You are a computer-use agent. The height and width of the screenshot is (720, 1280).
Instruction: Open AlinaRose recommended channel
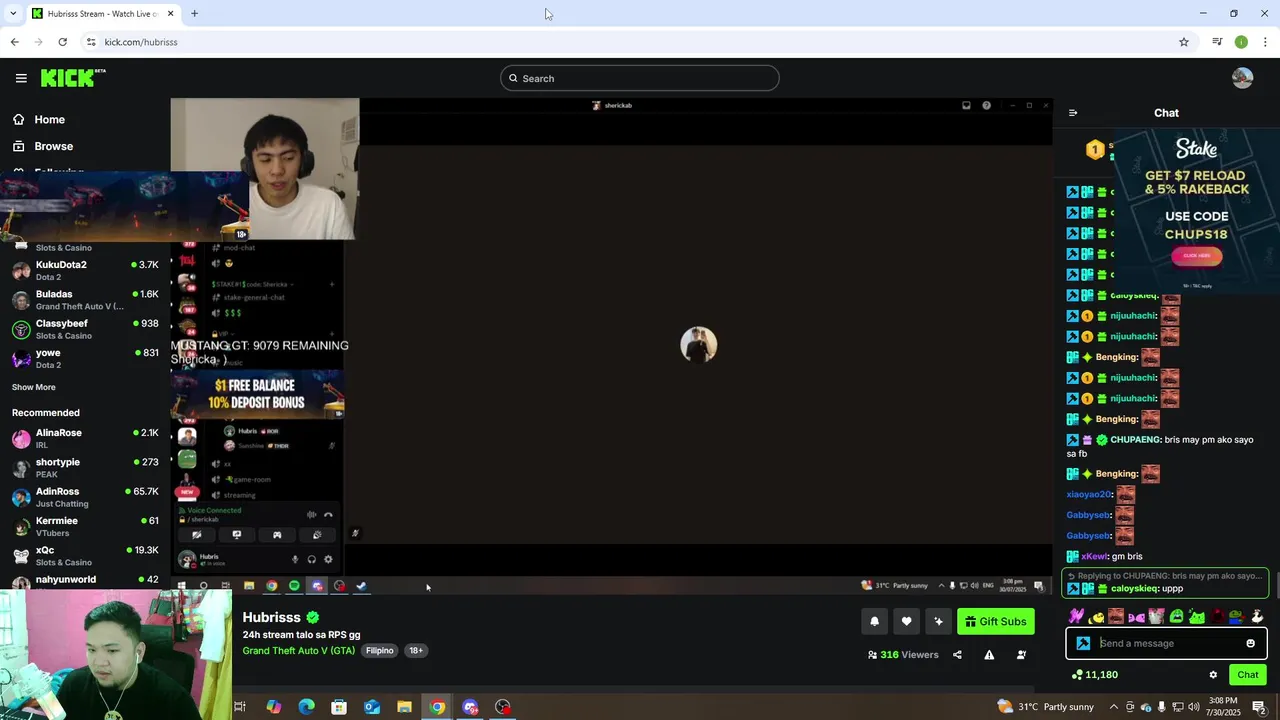coord(85,438)
